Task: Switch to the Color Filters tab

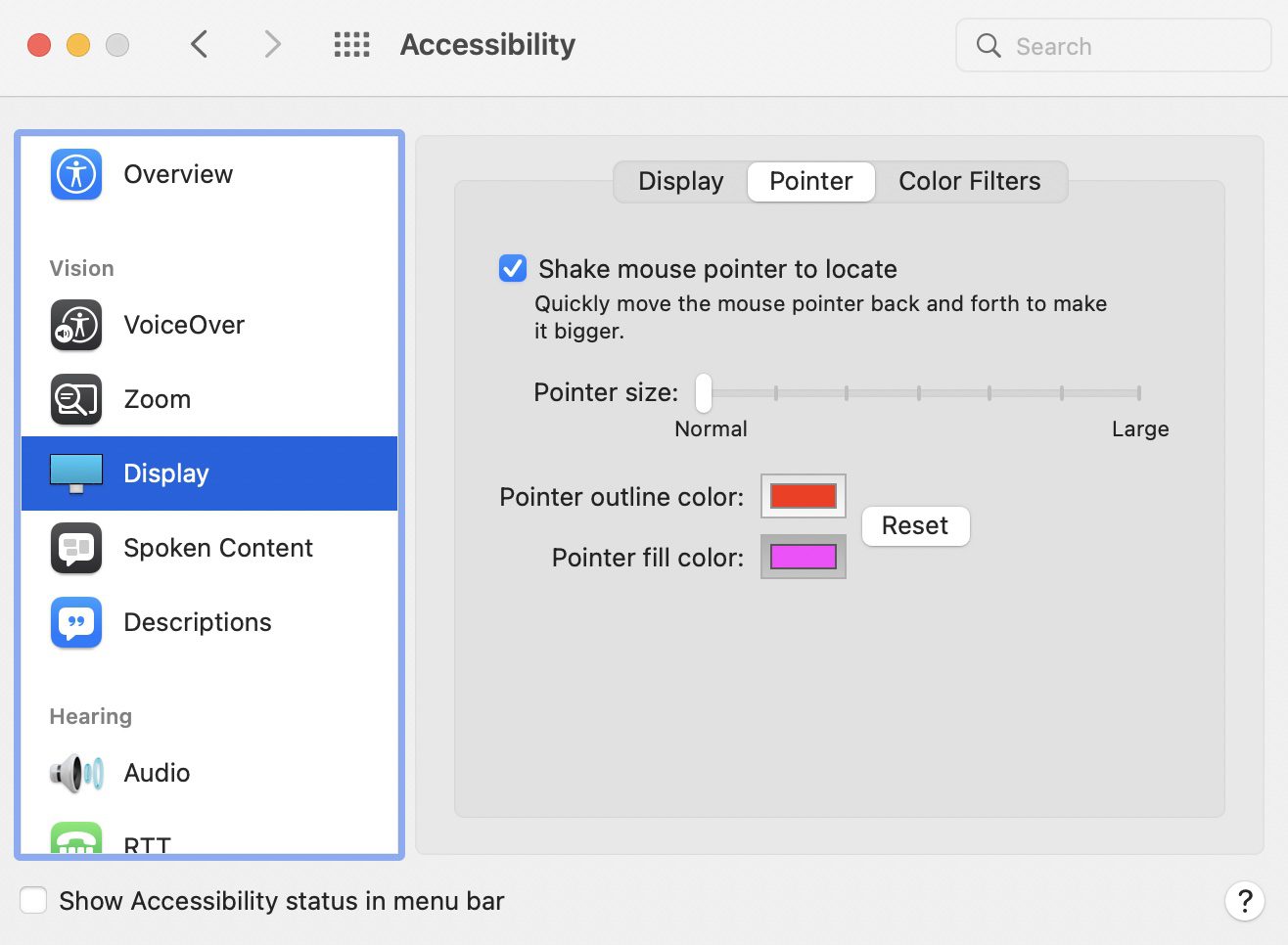Action: 969,182
